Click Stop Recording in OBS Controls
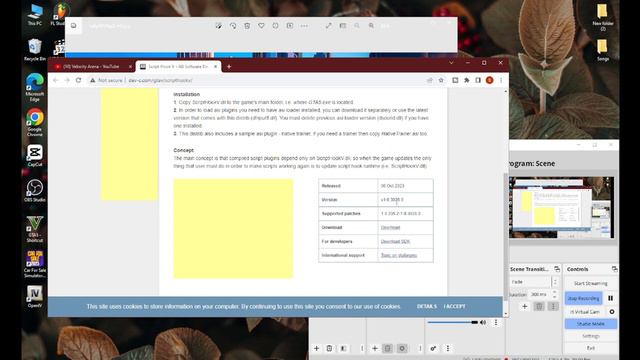This screenshot has width=640, height=360. coord(584,298)
